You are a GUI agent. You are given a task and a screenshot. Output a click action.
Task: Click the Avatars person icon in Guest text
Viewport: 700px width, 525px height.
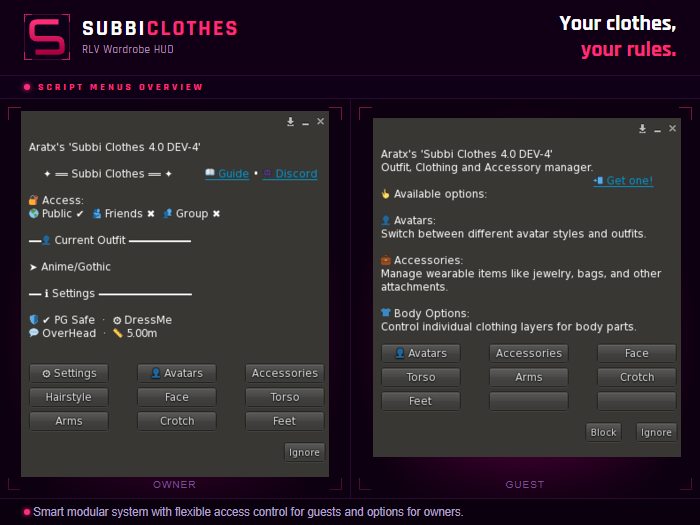(x=386, y=220)
